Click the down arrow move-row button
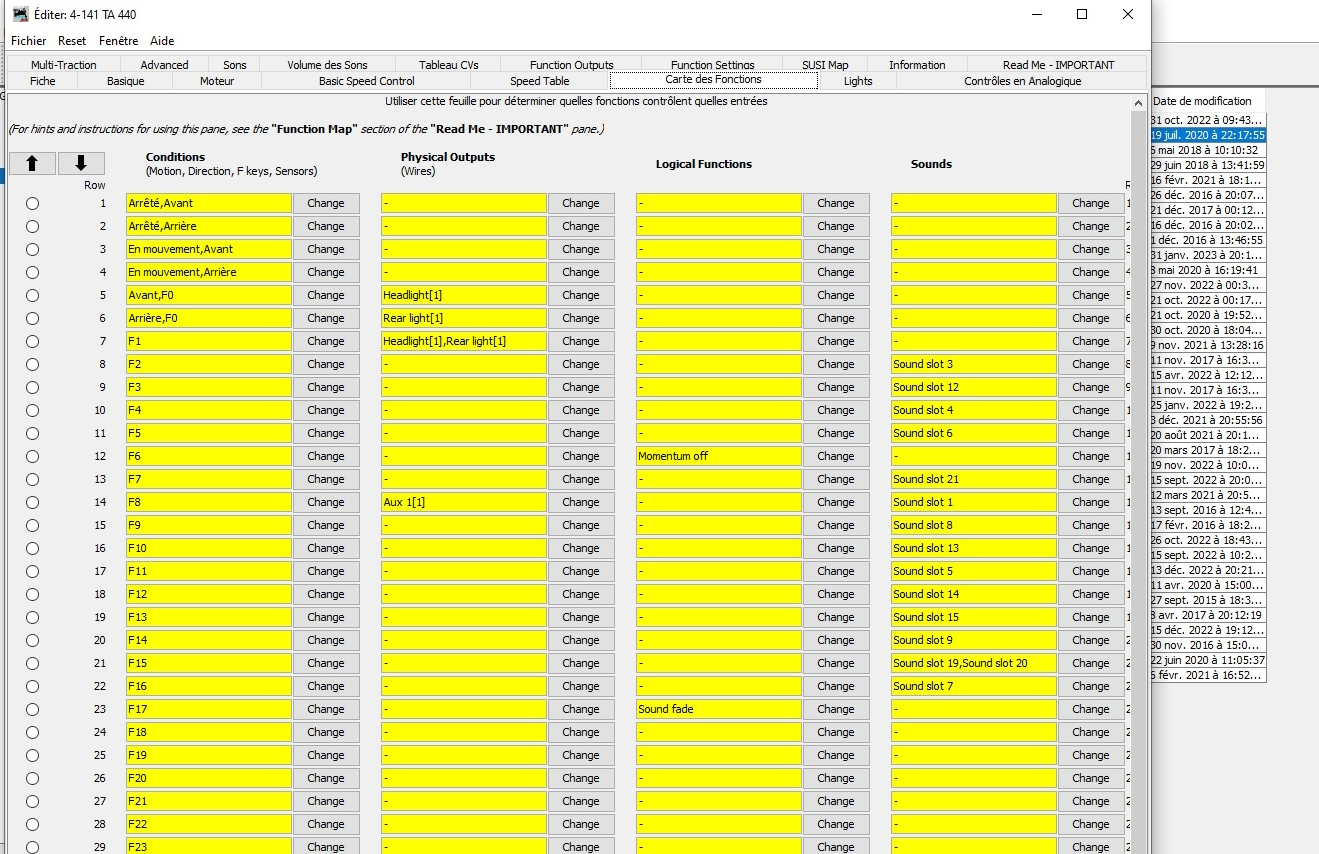 [81, 163]
